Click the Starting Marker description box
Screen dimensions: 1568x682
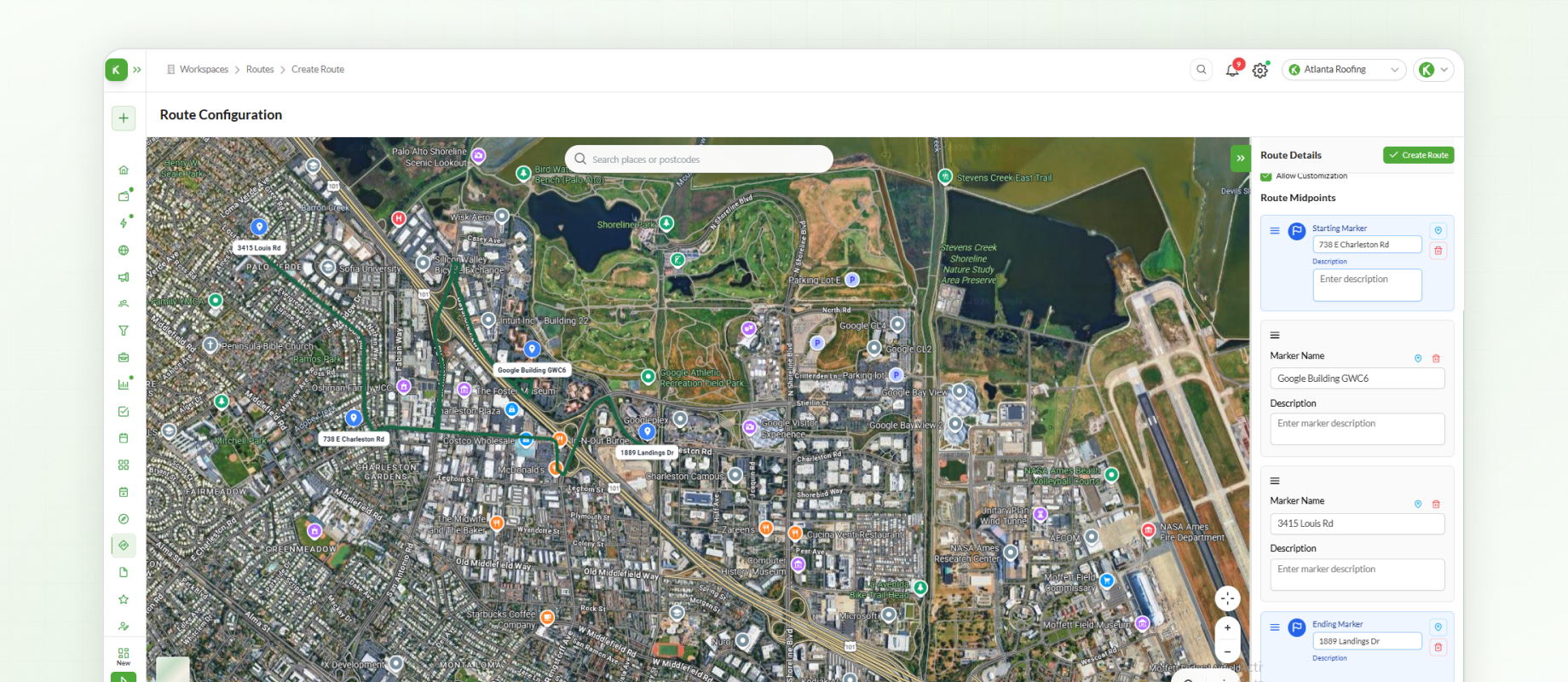coord(1367,285)
